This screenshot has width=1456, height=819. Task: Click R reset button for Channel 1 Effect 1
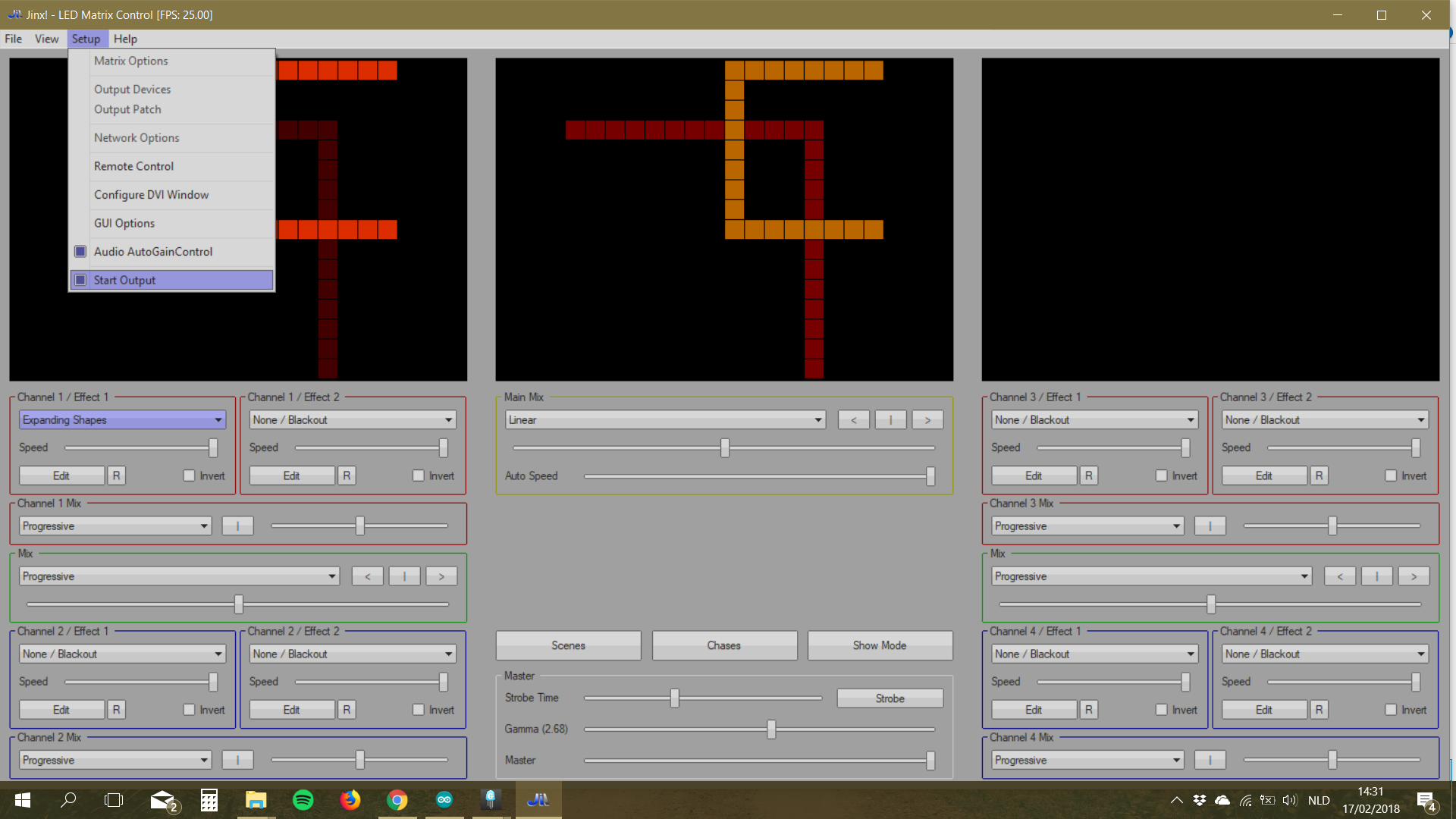point(117,475)
